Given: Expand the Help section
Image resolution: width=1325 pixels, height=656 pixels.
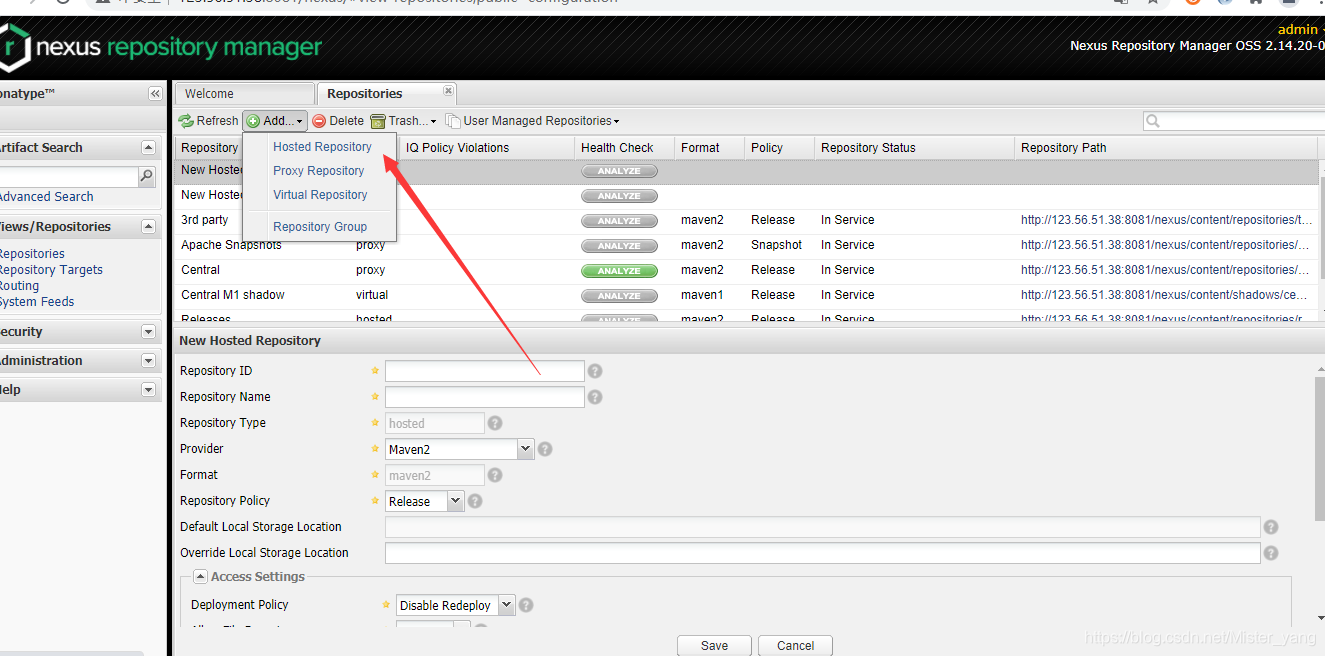Looking at the screenshot, I should click(x=149, y=390).
